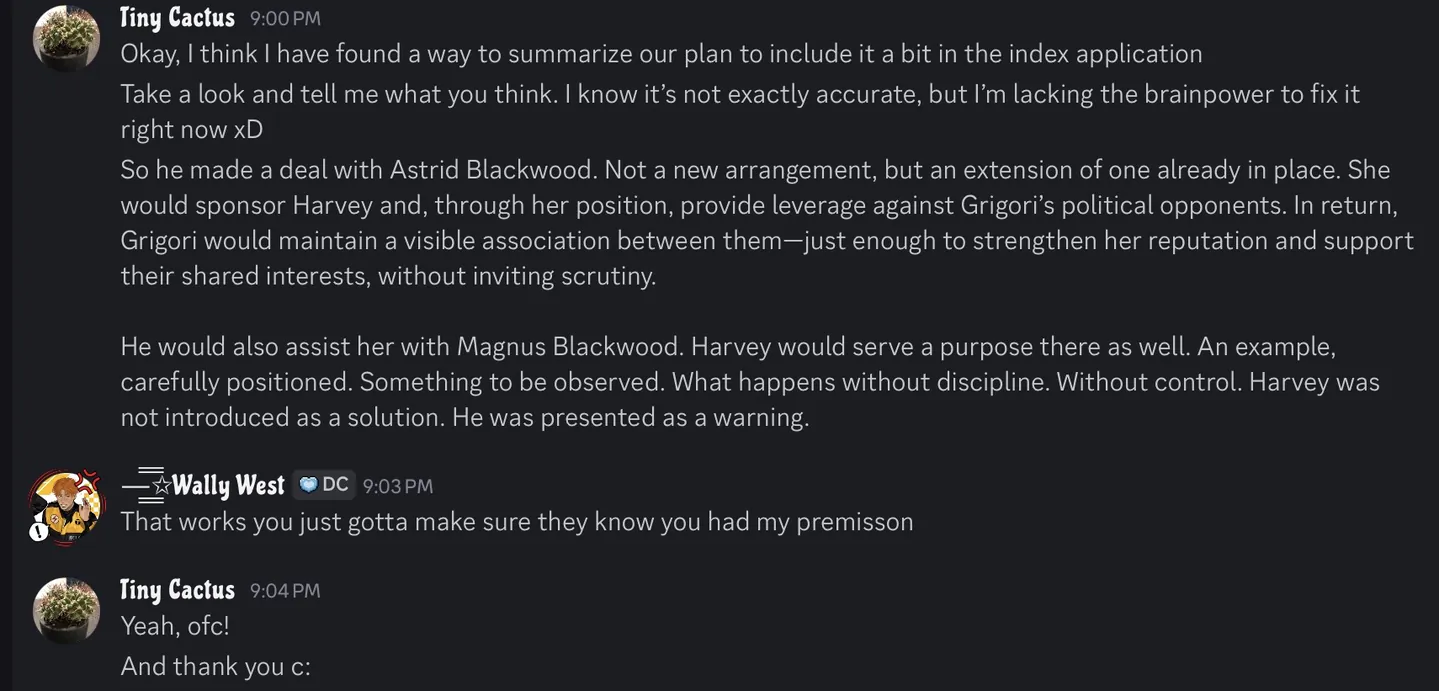1439x691 pixels.
Task: Click Tiny Cactus avatar beside 9:04 PM message
Action: [x=66, y=610]
